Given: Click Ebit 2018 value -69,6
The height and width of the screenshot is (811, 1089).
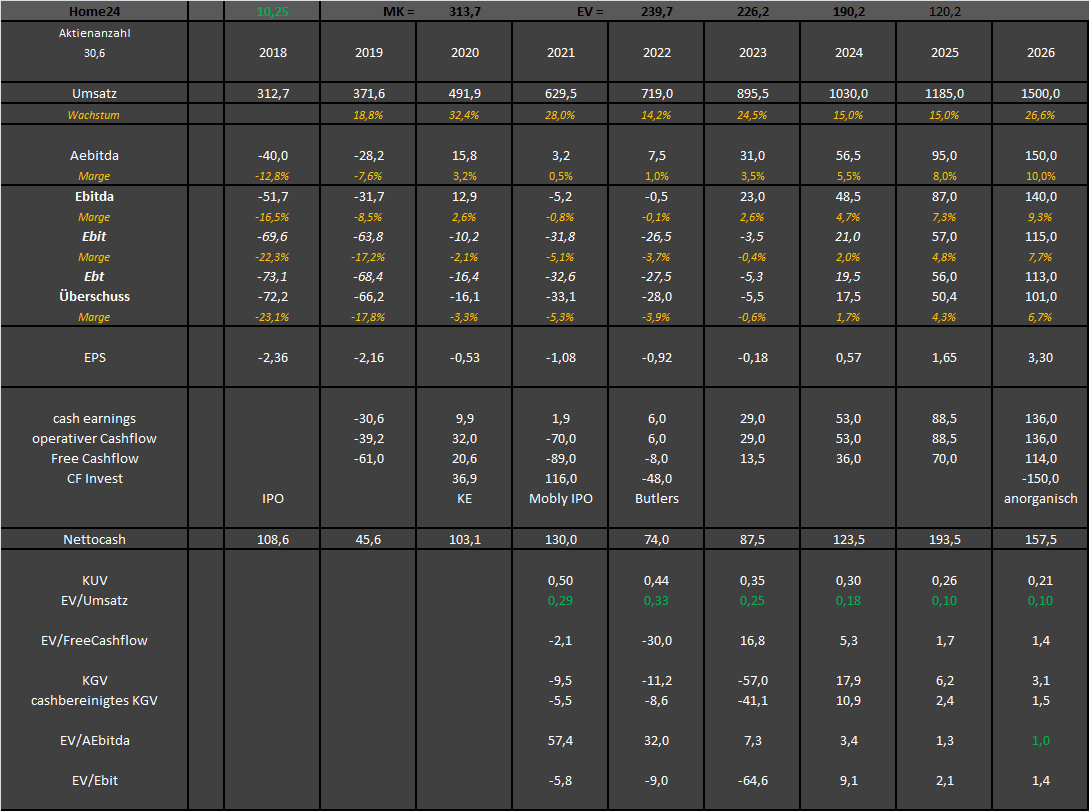Looking at the screenshot, I should tap(272, 237).
